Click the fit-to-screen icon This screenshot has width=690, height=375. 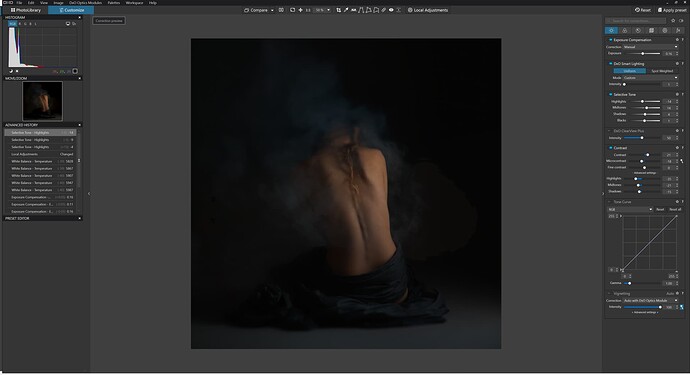tap(293, 10)
